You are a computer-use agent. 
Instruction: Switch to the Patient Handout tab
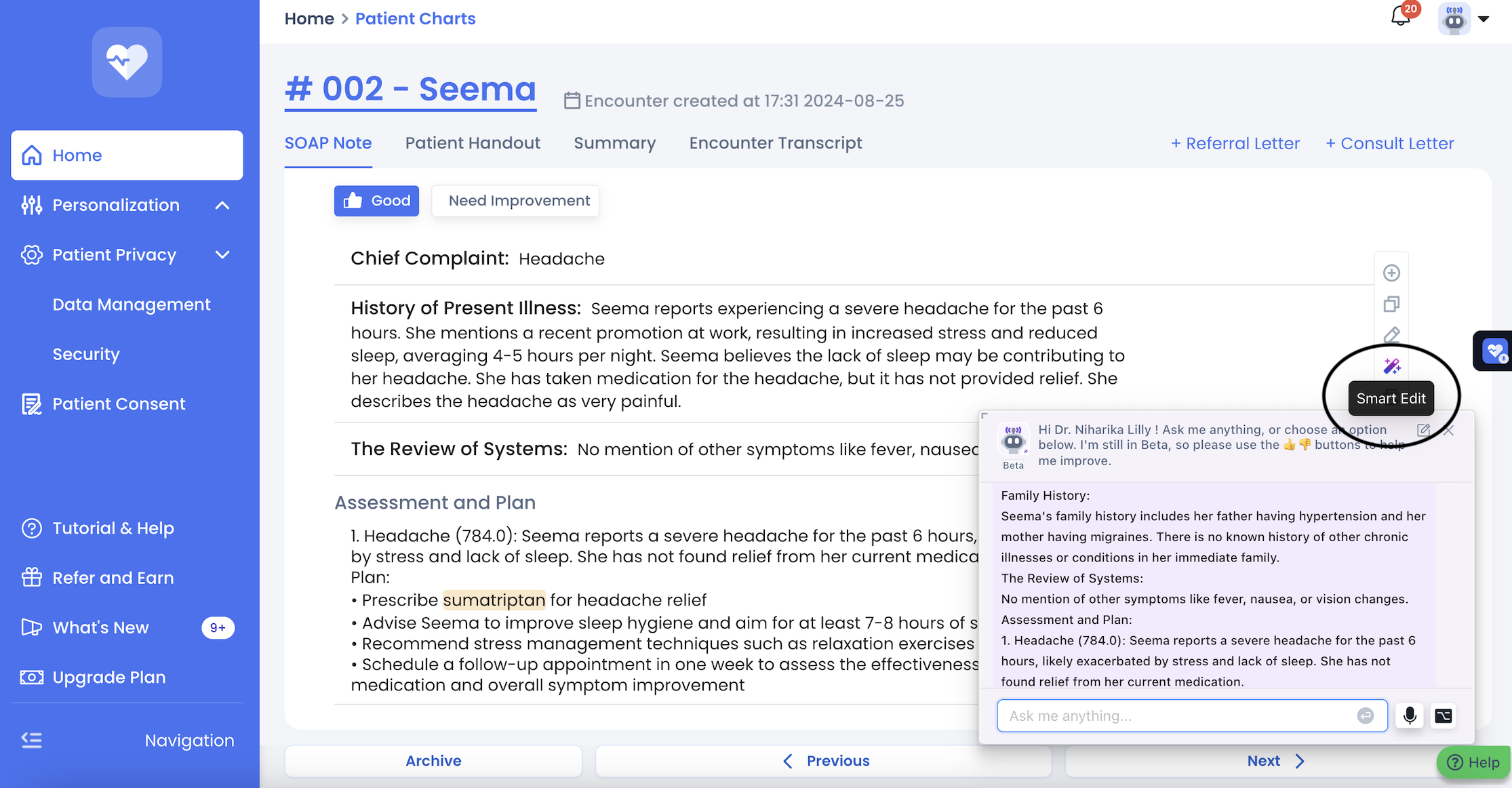click(x=473, y=143)
